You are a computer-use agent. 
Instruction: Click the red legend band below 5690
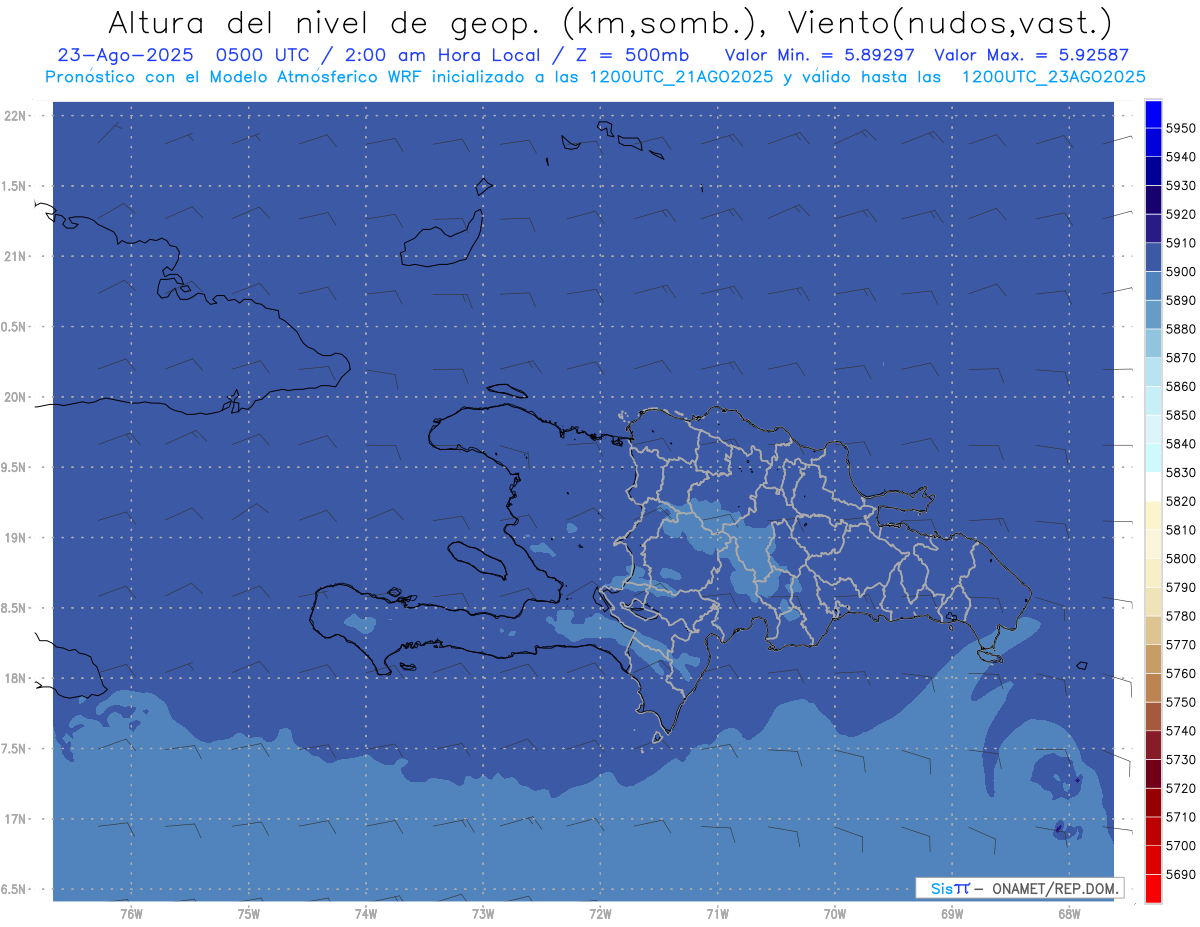click(x=1153, y=888)
